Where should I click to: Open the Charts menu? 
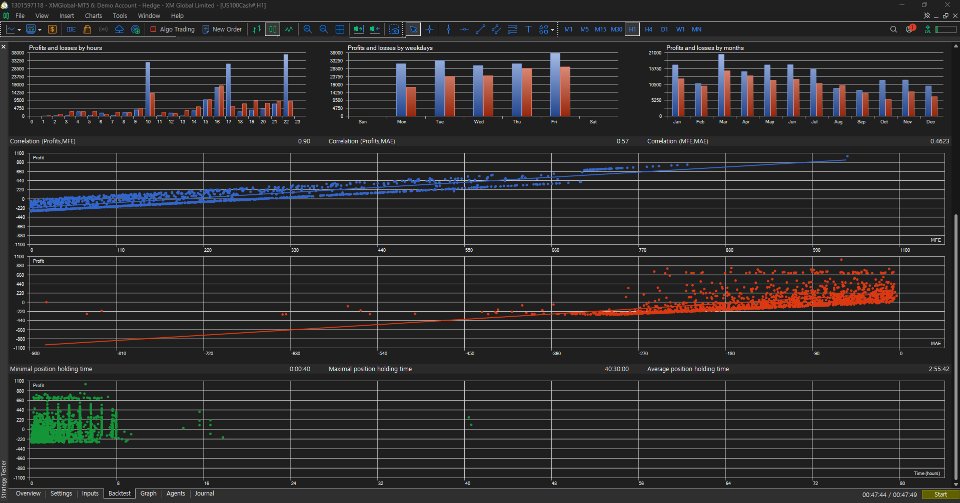pyautogui.click(x=93, y=15)
